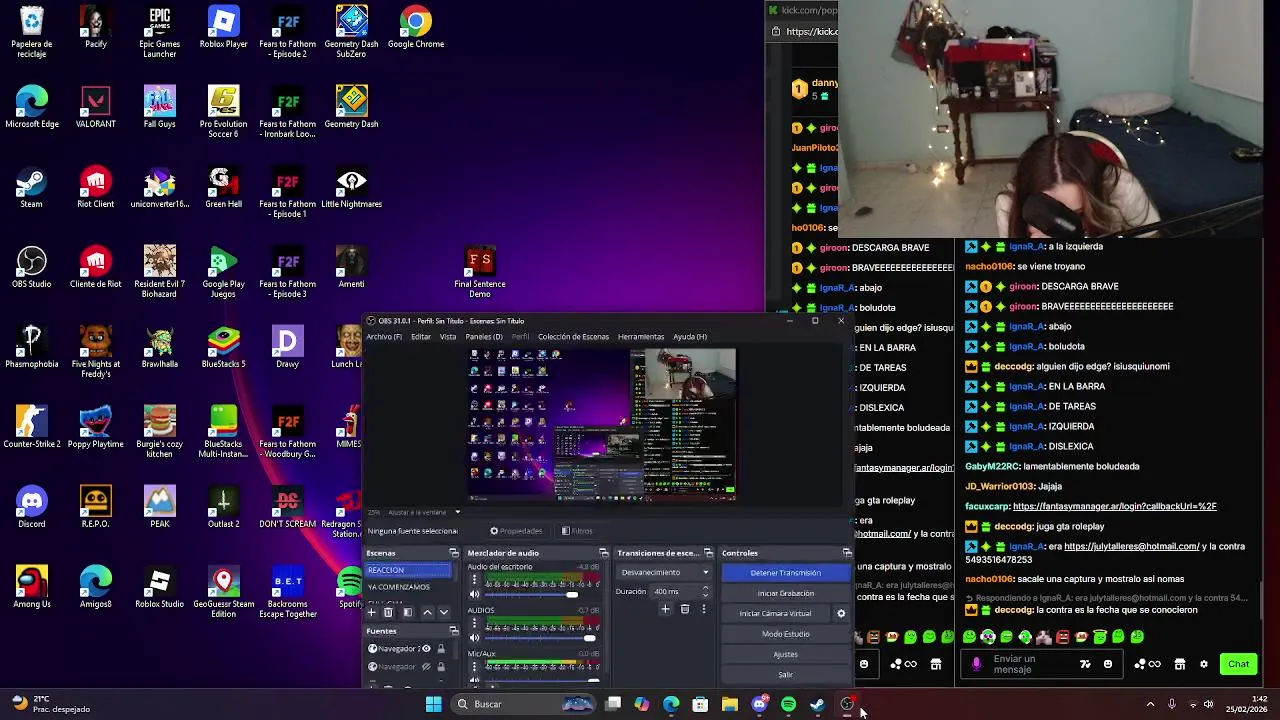Image resolution: width=1280 pixels, height=720 pixels.
Task: Open Audio del escritorio options dots menu
Action: coord(475,580)
